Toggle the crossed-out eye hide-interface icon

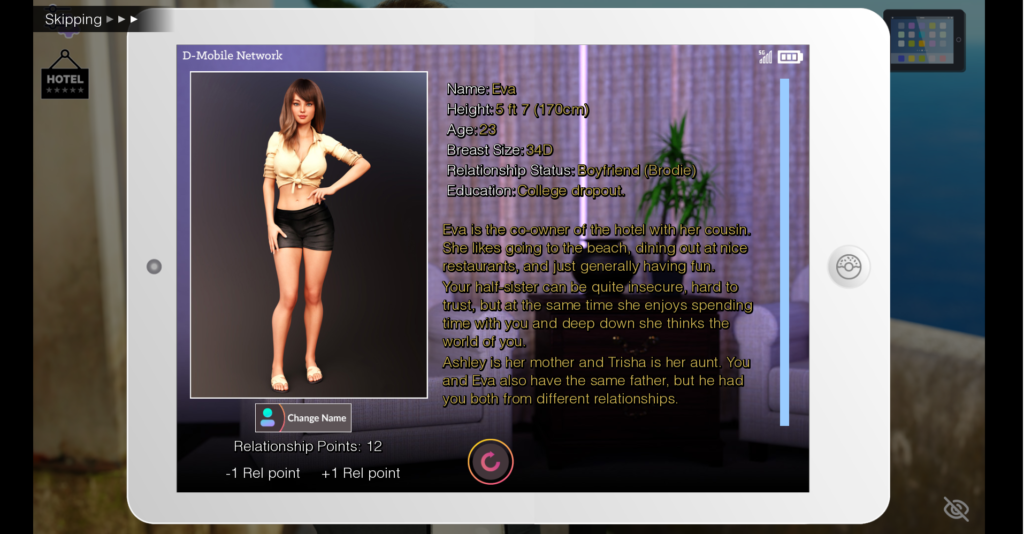(x=956, y=509)
